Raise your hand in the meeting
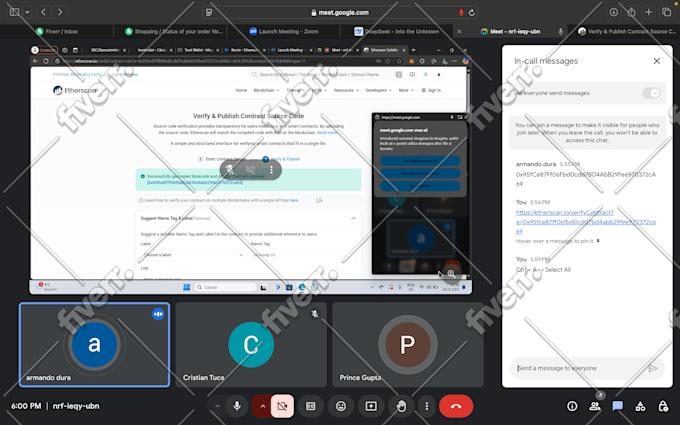This screenshot has width=680, height=425. (x=401, y=406)
